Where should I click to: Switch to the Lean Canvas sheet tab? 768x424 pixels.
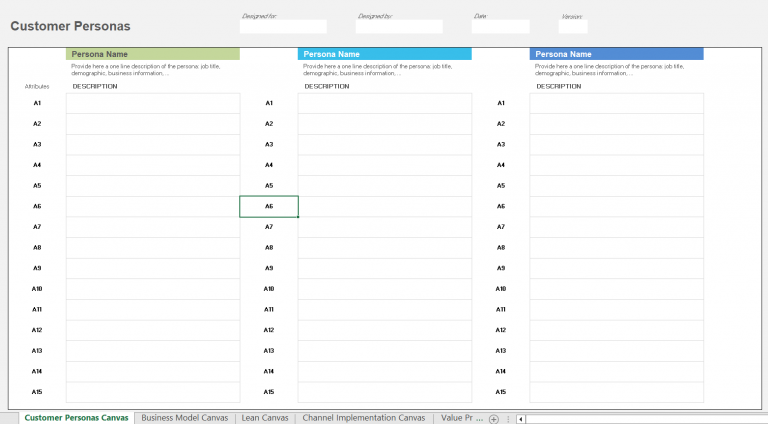coord(266,418)
